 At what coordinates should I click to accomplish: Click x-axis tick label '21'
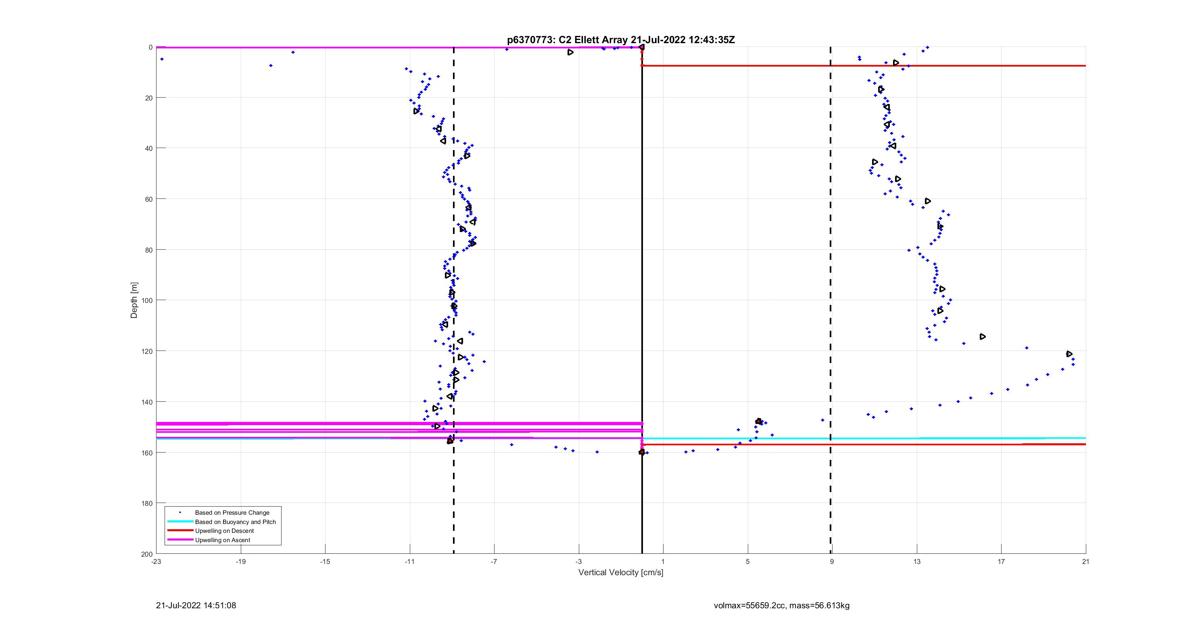click(x=1085, y=562)
